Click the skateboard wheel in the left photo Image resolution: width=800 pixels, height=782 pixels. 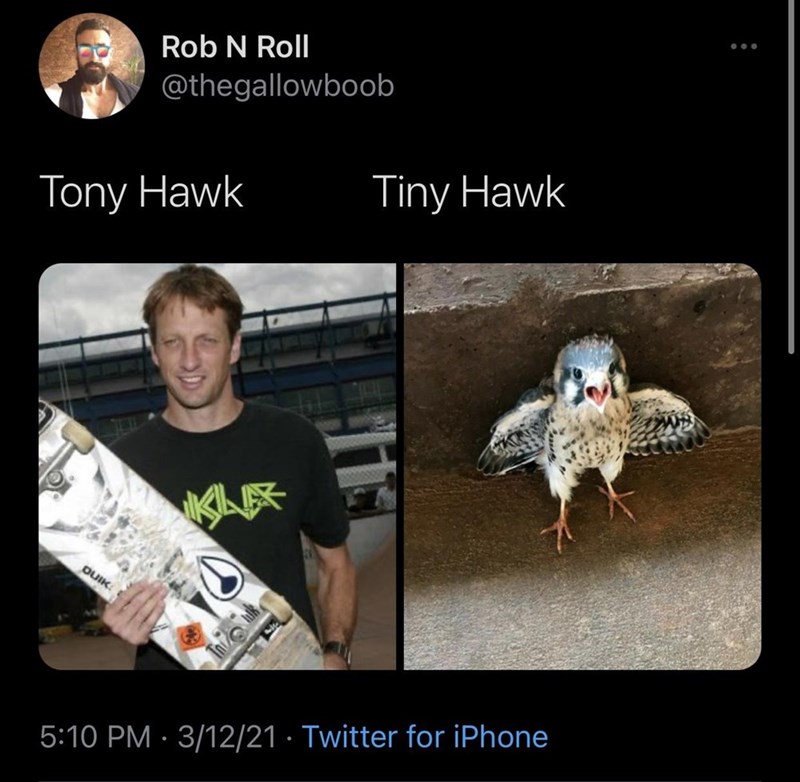click(77, 435)
